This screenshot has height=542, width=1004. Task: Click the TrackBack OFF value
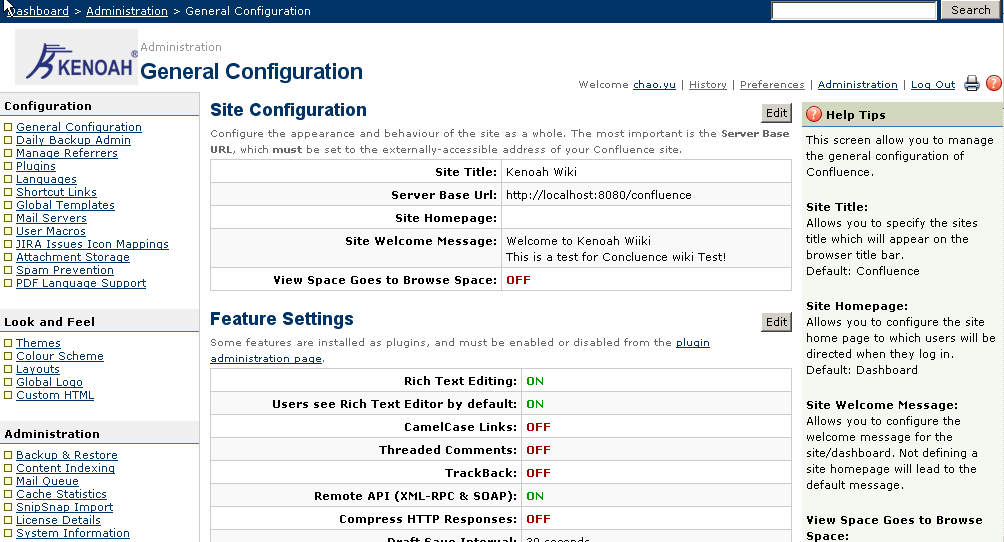tap(538, 473)
